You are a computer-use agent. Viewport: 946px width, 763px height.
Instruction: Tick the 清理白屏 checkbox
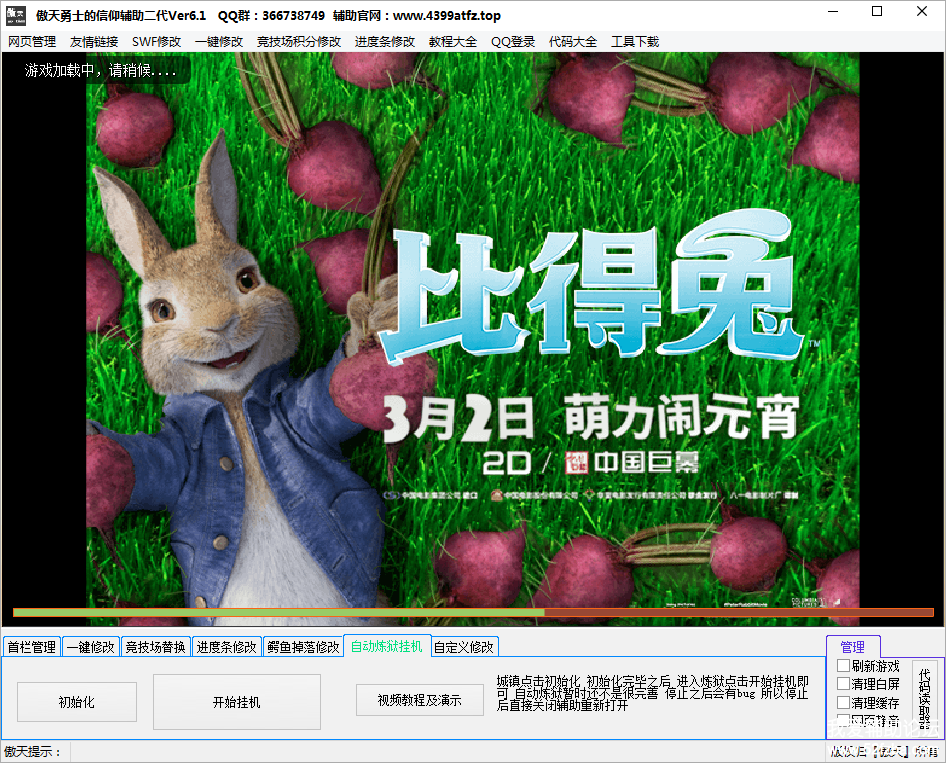(844, 684)
